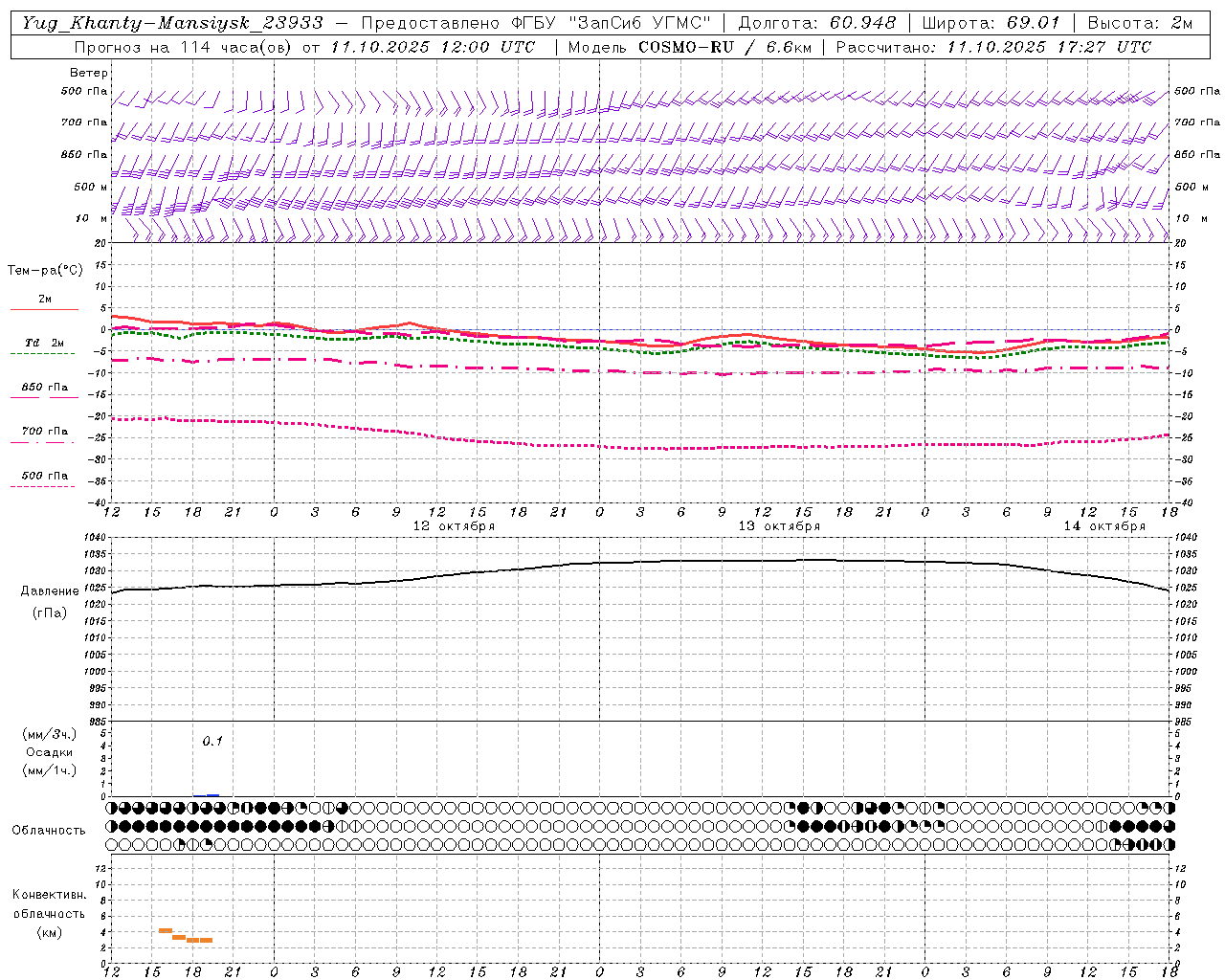Viewport: 1225px width, 980px height.
Task: Click the '14 октября' date label
Action: click(1104, 526)
